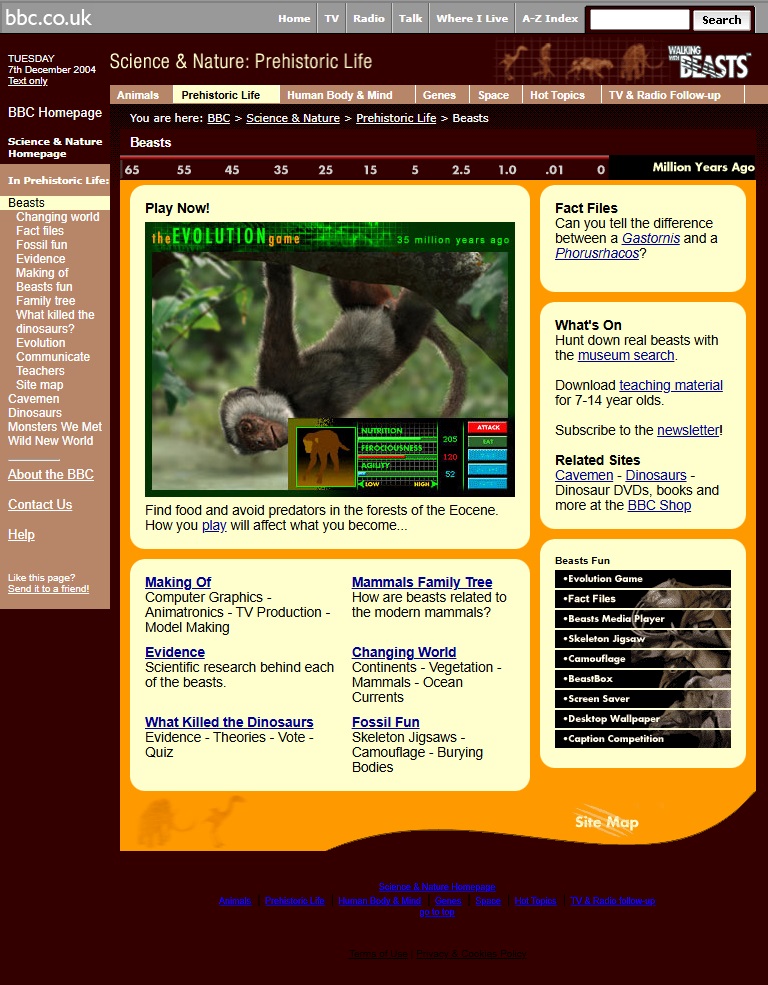This screenshot has height=985, width=768.
Task: Open Family tree in sidebar
Action: pyautogui.click(x=45, y=301)
